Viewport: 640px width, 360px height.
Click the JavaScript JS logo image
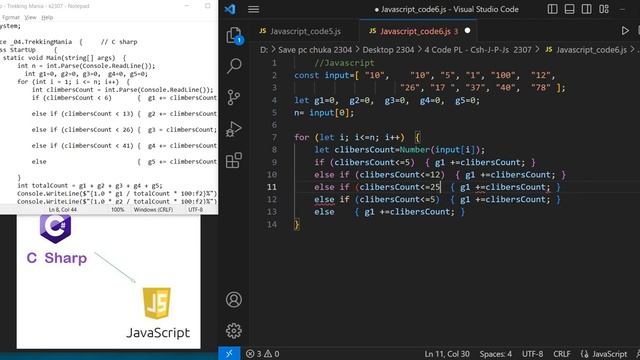[157, 303]
